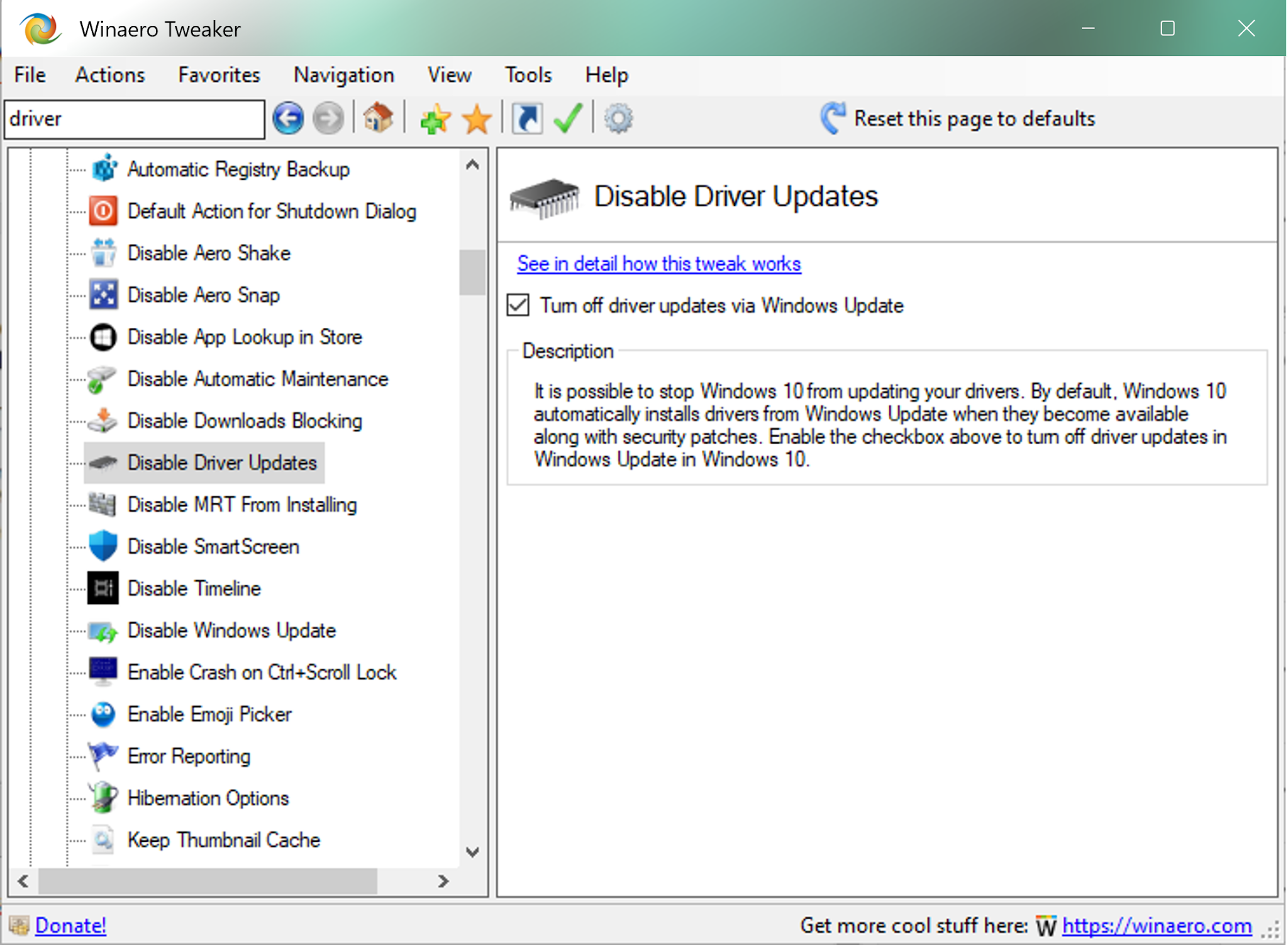Open See in detail how this tweak works link
The width and height of the screenshot is (1288, 945).
coord(658,264)
